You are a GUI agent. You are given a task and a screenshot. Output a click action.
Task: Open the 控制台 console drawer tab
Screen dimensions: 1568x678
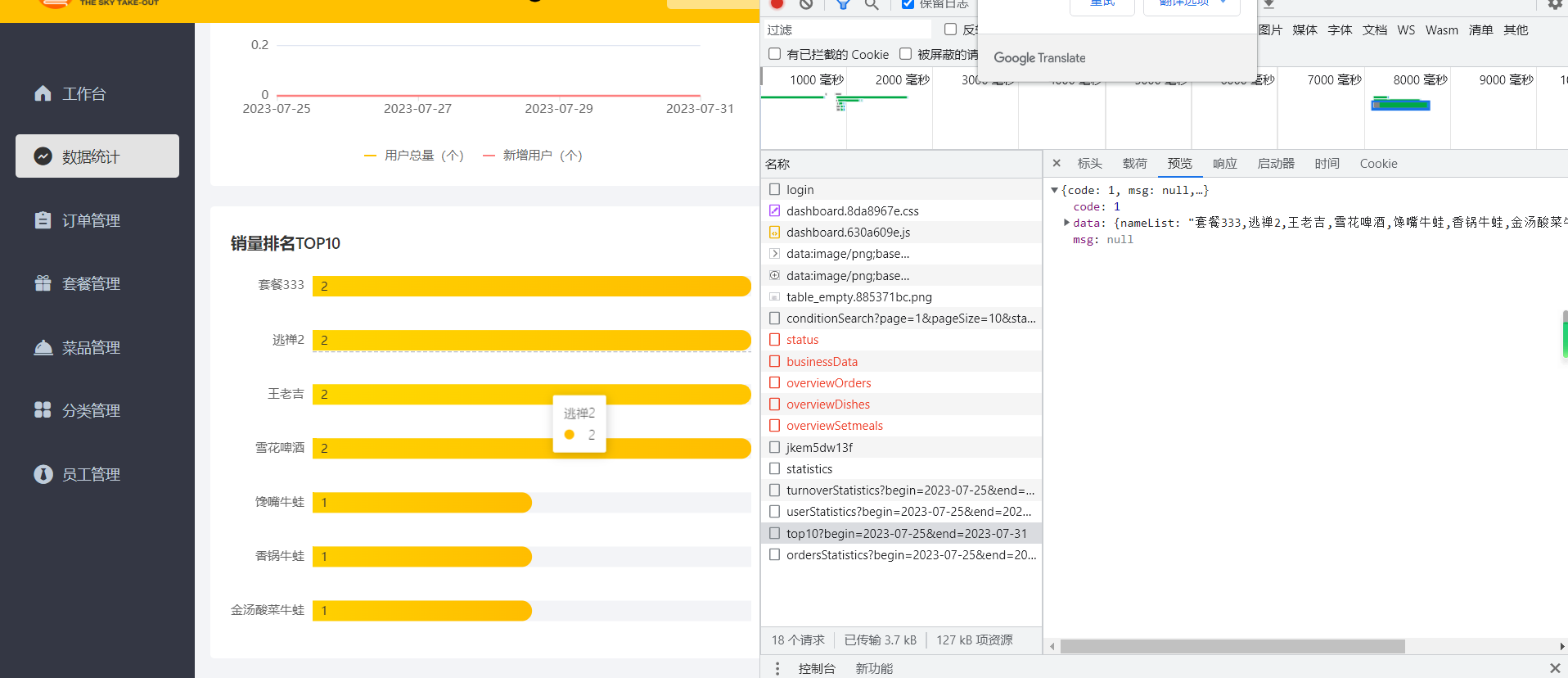(x=817, y=668)
